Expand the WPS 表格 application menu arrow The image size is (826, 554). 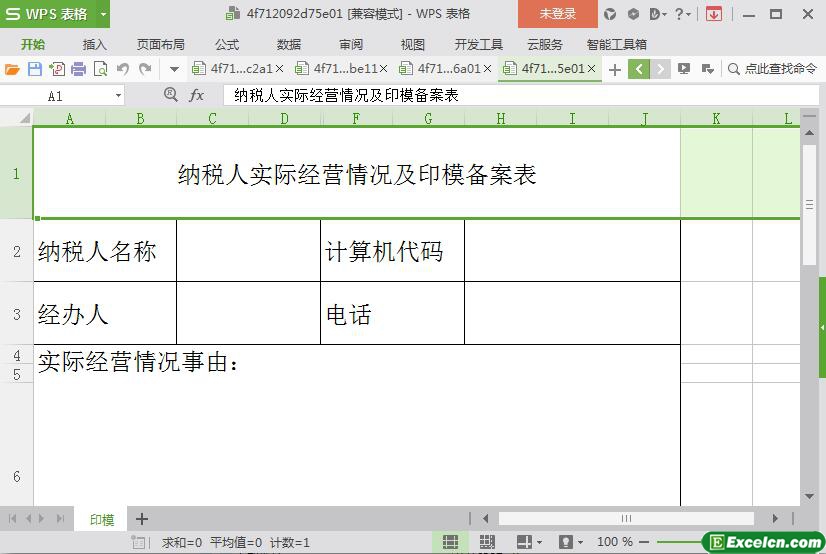(103, 14)
